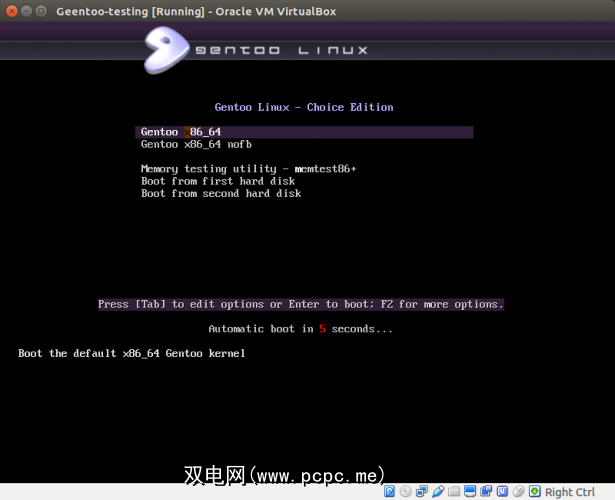Choose Memory testing utility memtest86+ entry
This screenshot has height=500, width=615.
click(248, 169)
